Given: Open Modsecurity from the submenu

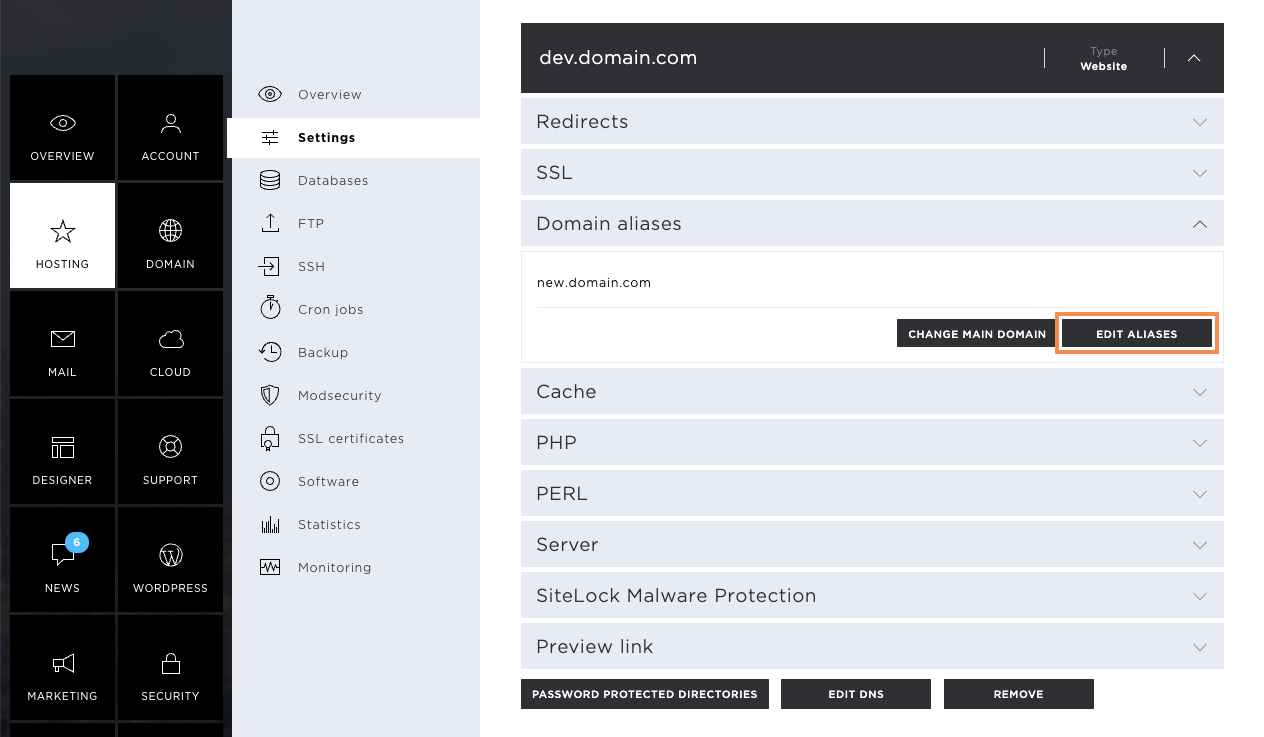Looking at the screenshot, I should click(340, 395).
